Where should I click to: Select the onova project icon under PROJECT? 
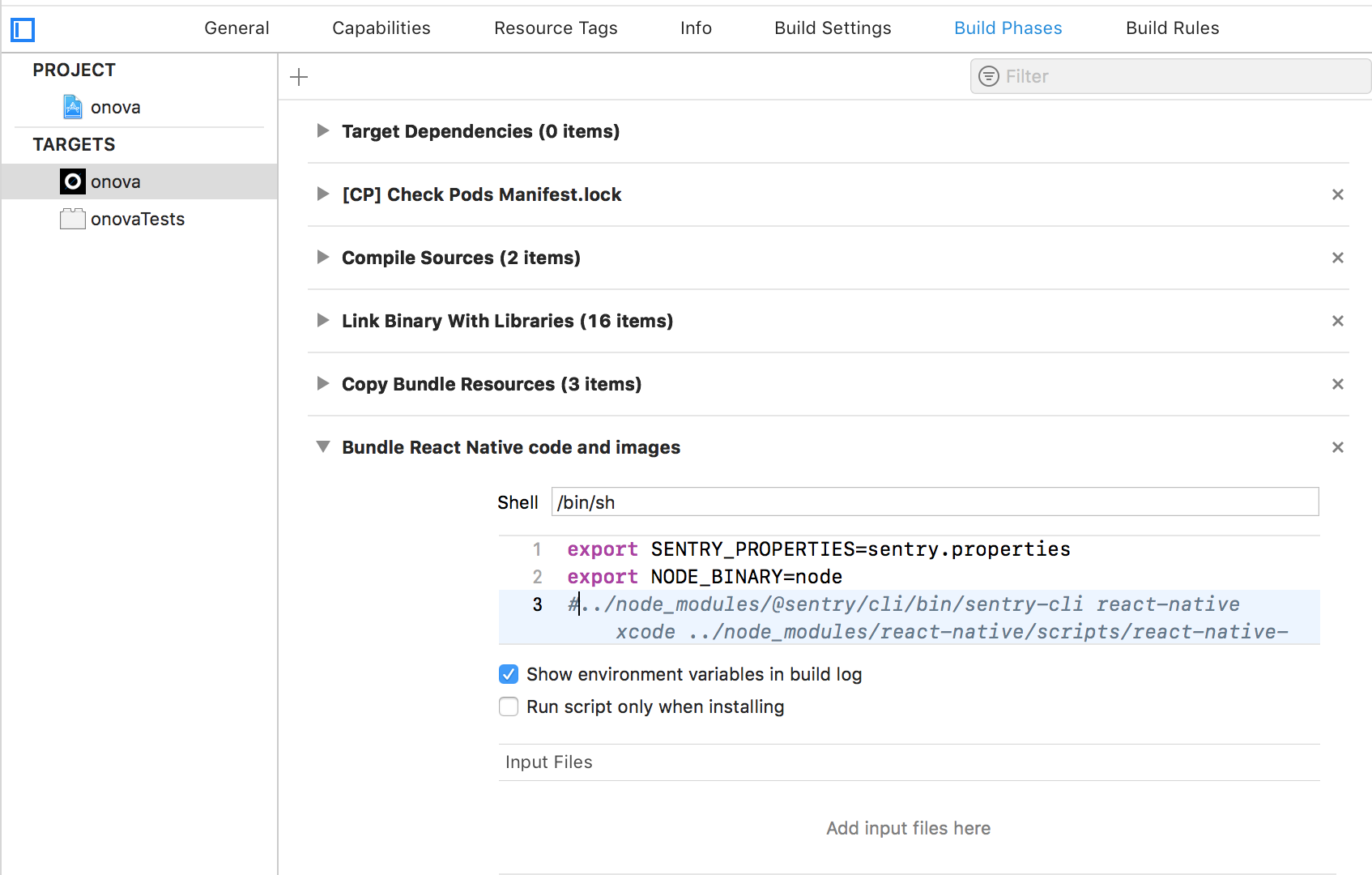(72, 106)
